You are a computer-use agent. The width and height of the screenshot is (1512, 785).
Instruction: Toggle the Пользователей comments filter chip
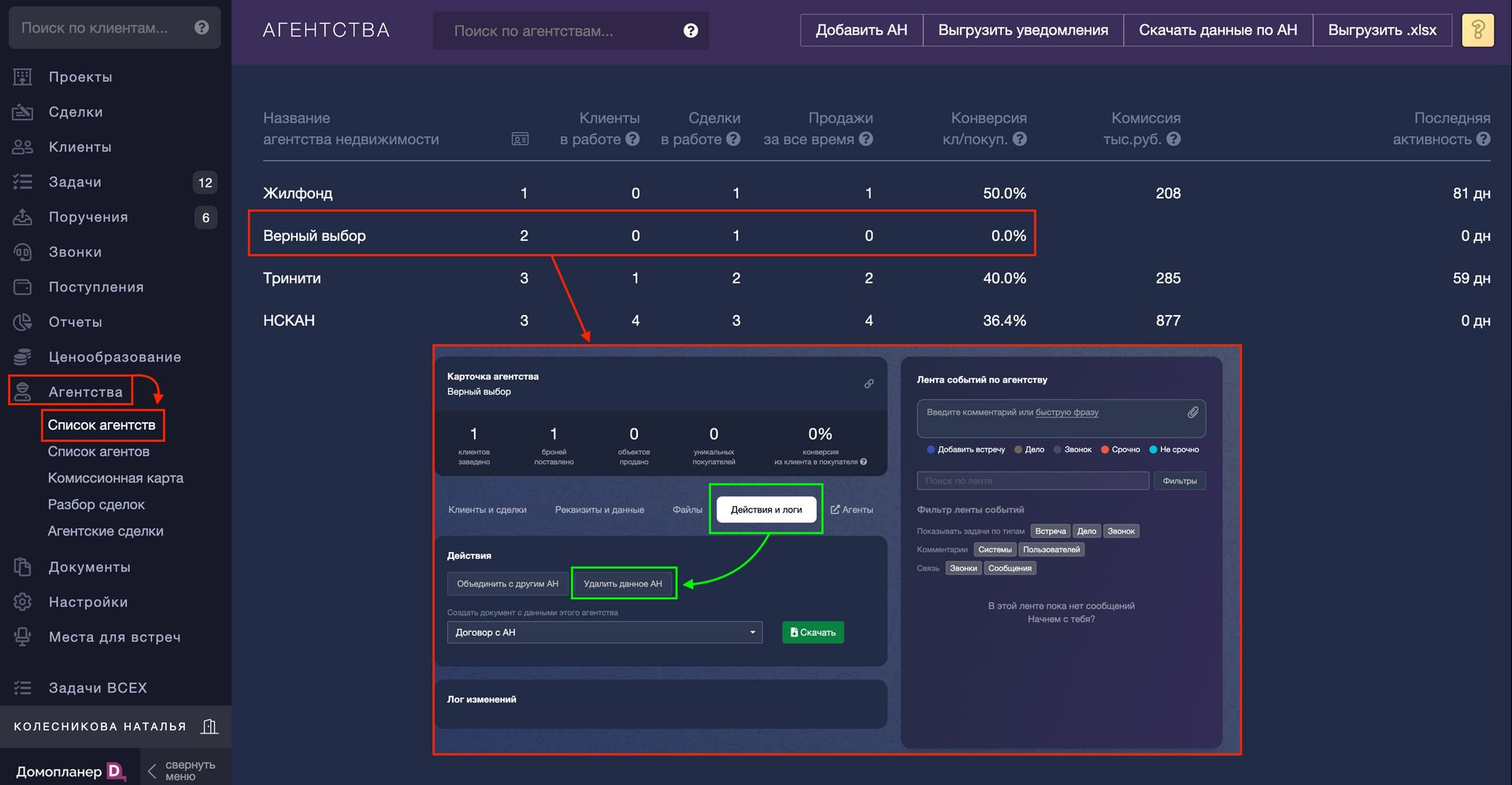point(1051,550)
